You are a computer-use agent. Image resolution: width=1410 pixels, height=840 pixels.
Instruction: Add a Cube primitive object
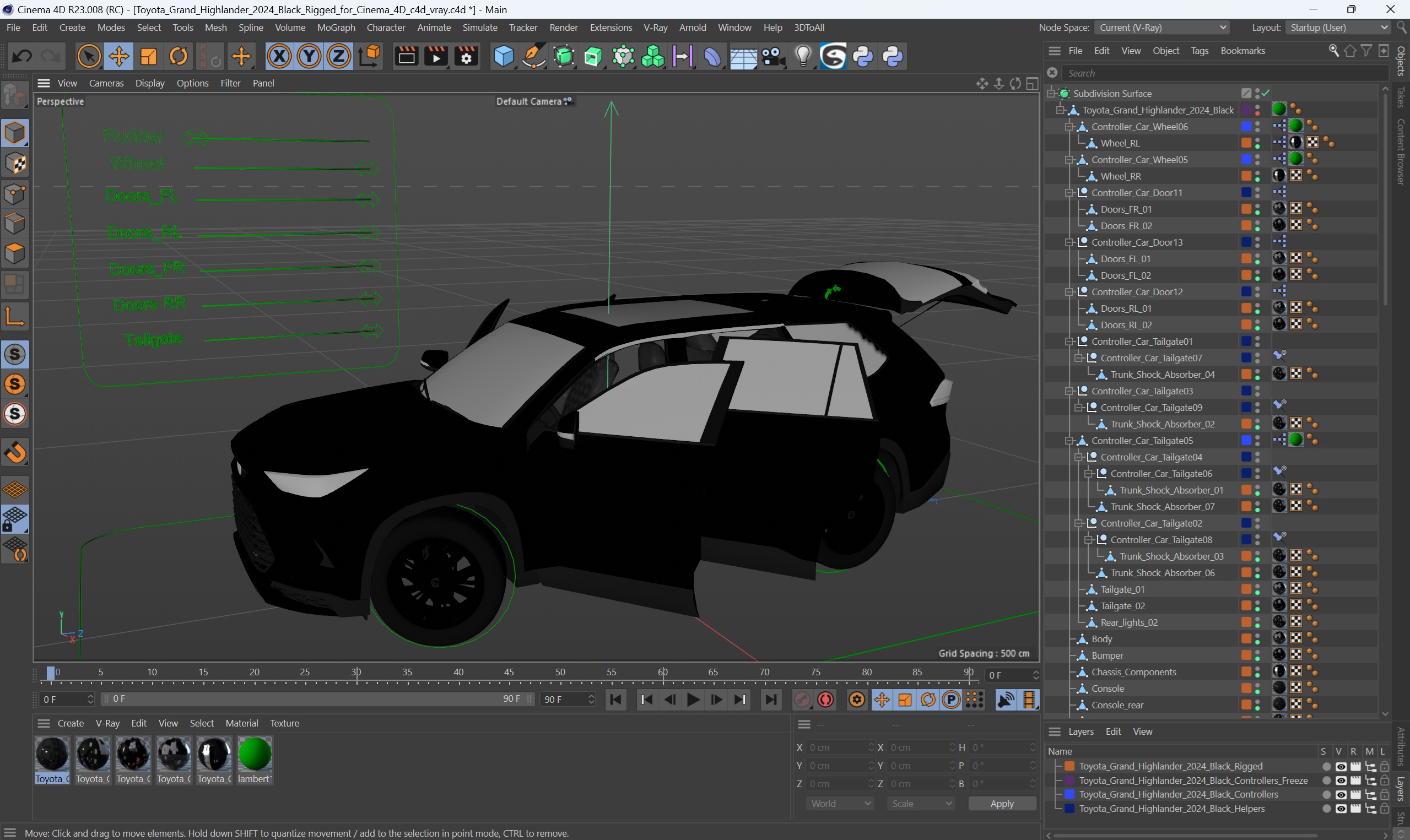click(x=503, y=56)
